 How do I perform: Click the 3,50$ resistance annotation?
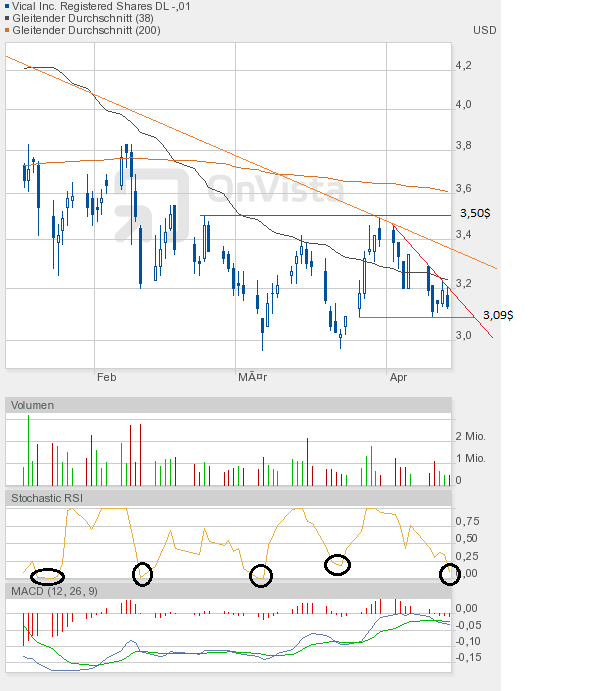(x=475, y=213)
